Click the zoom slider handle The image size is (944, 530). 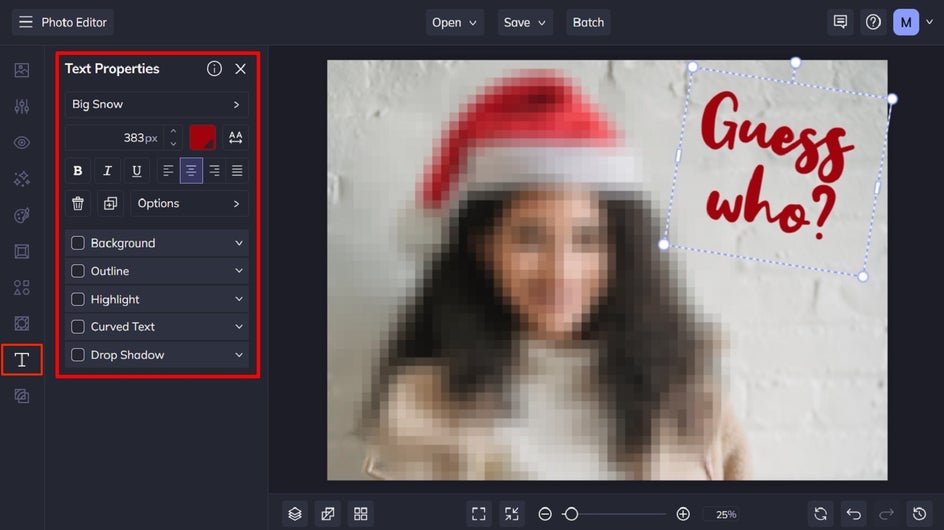click(x=571, y=514)
